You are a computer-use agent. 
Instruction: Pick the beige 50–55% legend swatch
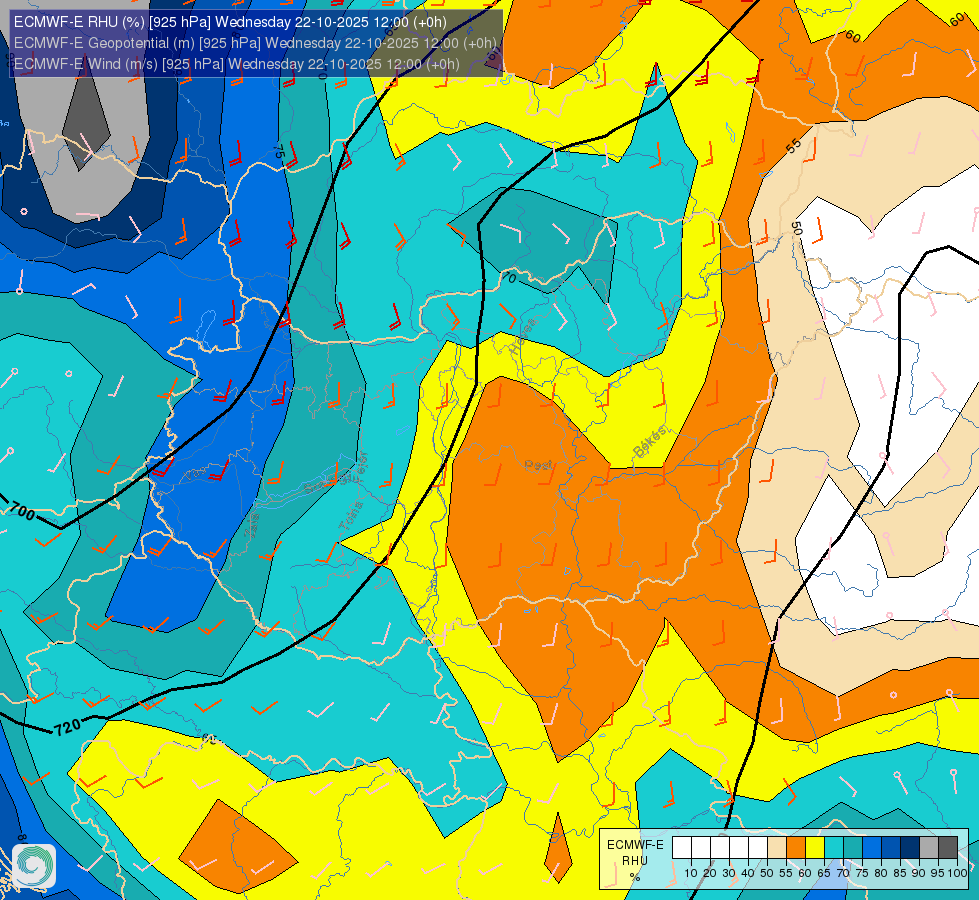click(777, 848)
